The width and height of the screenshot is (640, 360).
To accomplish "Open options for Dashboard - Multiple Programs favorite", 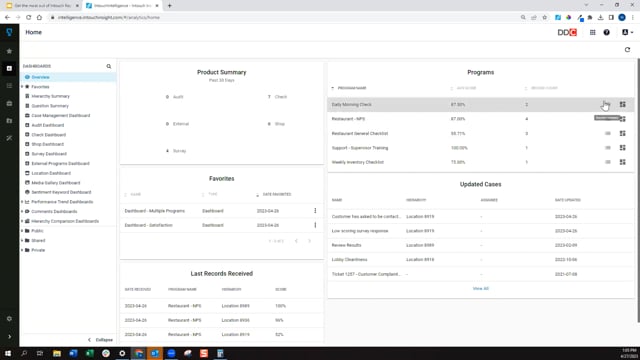I will (315, 211).
